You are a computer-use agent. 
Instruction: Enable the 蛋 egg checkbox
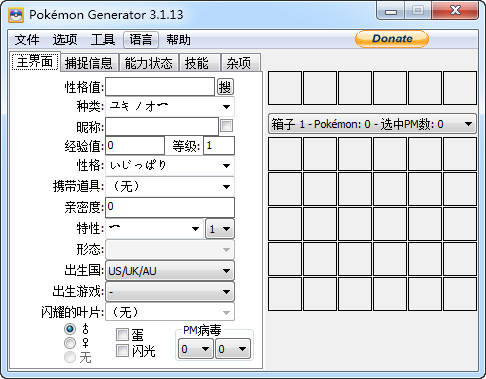point(122,334)
